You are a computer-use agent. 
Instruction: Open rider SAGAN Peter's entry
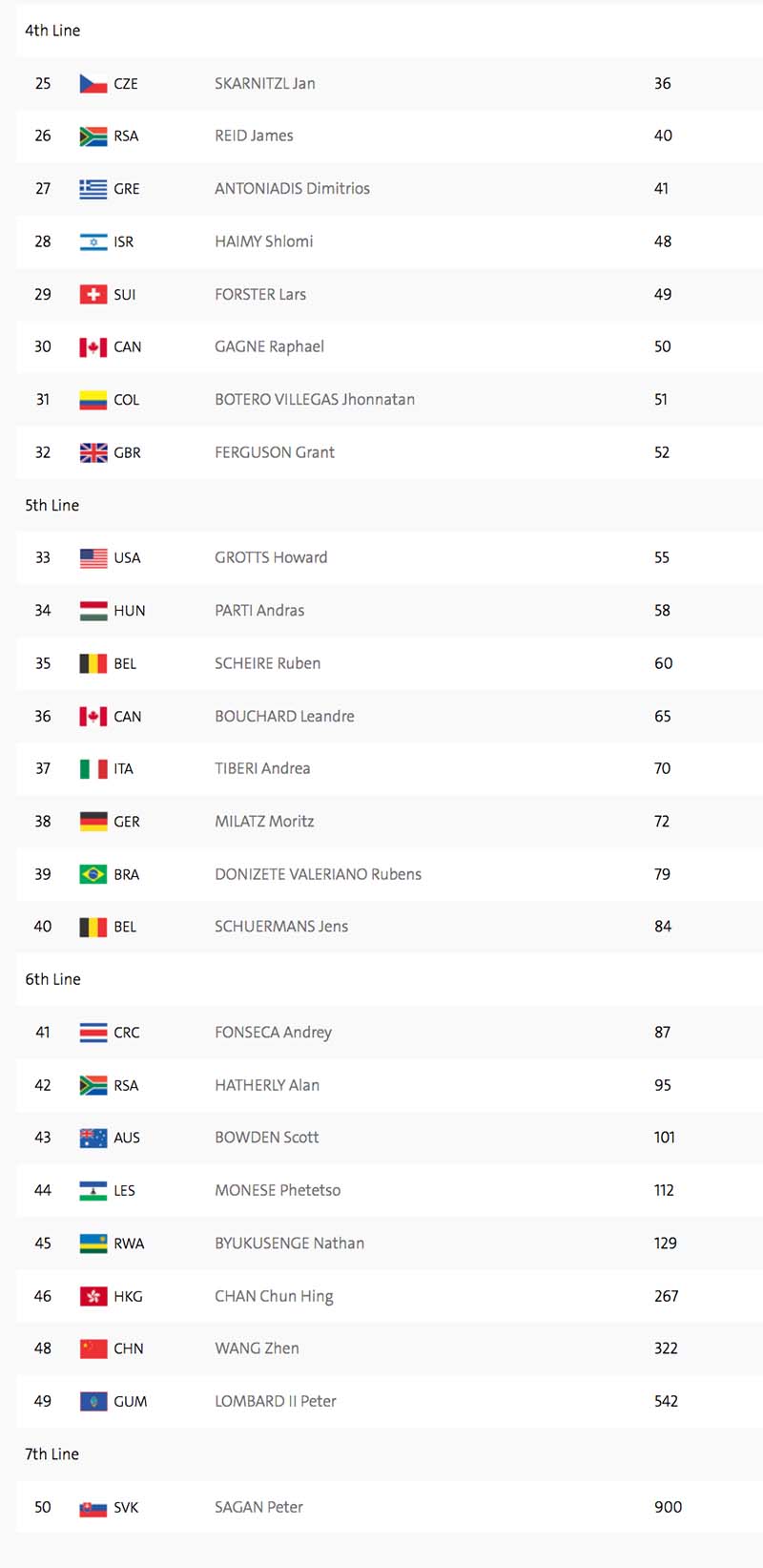coord(258,1507)
